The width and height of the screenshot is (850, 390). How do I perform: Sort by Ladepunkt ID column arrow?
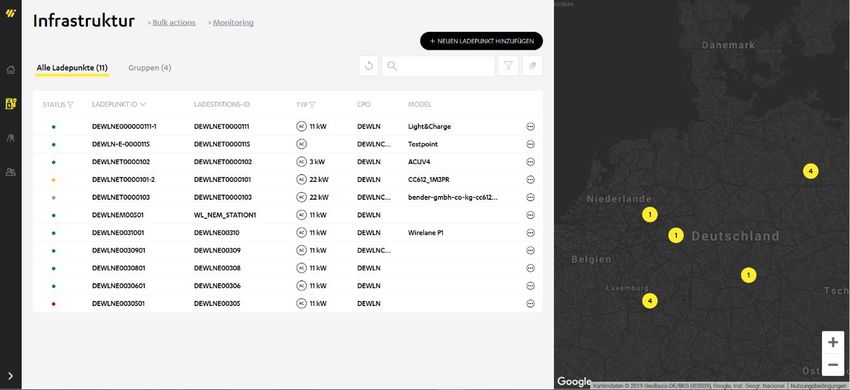143,105
